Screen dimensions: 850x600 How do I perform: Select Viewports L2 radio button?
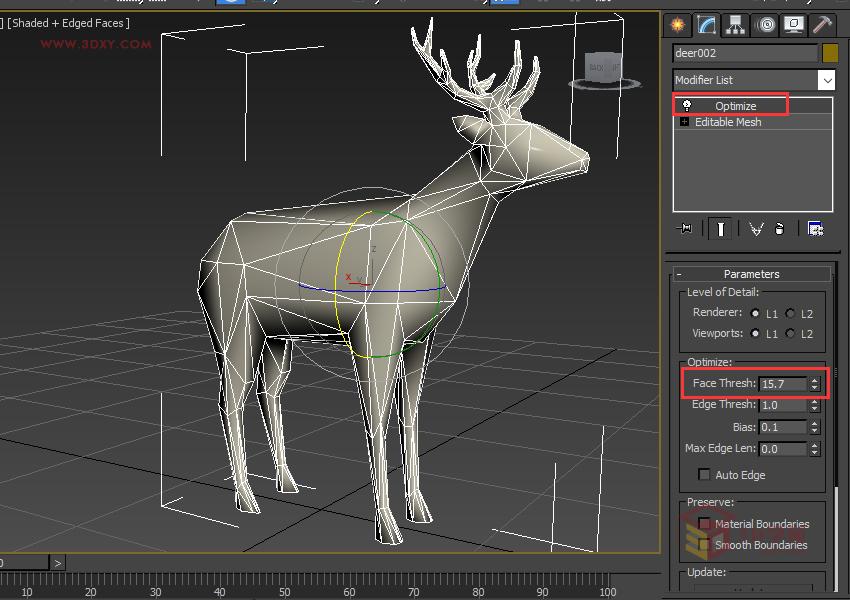coord(790,333)
